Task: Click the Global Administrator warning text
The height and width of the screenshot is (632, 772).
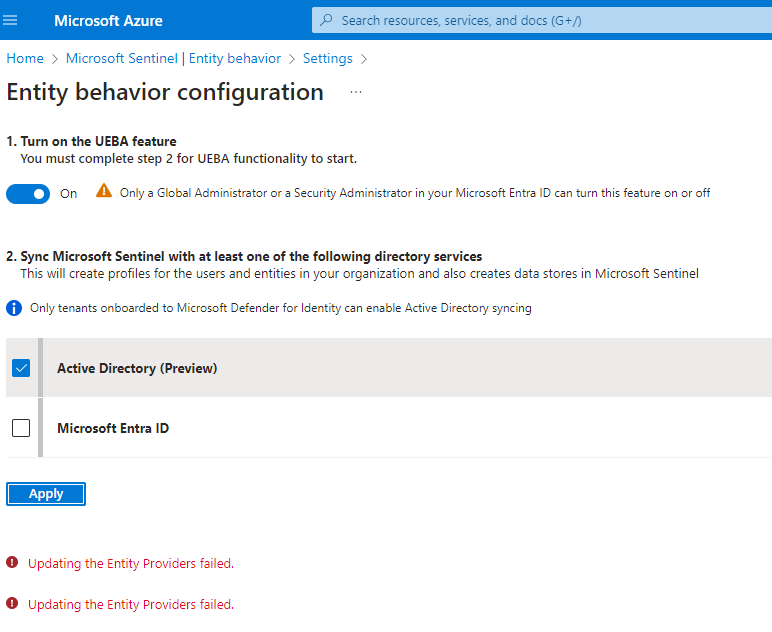Action: pyautogui.click(x=415, y=193)
